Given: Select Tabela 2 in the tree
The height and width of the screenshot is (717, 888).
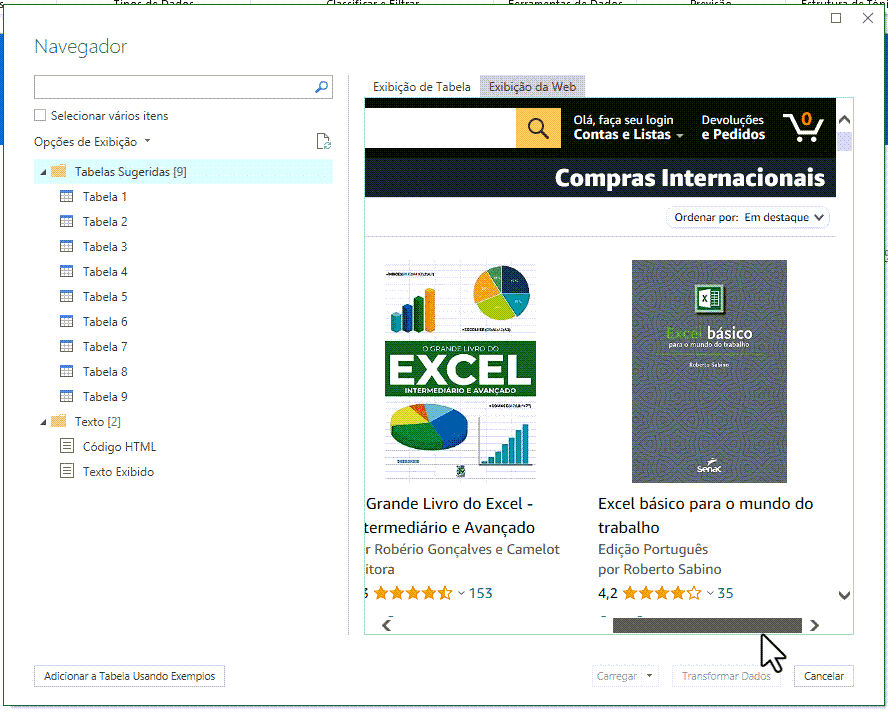Looking at the screenshot, I should click(x=105, y=221).
